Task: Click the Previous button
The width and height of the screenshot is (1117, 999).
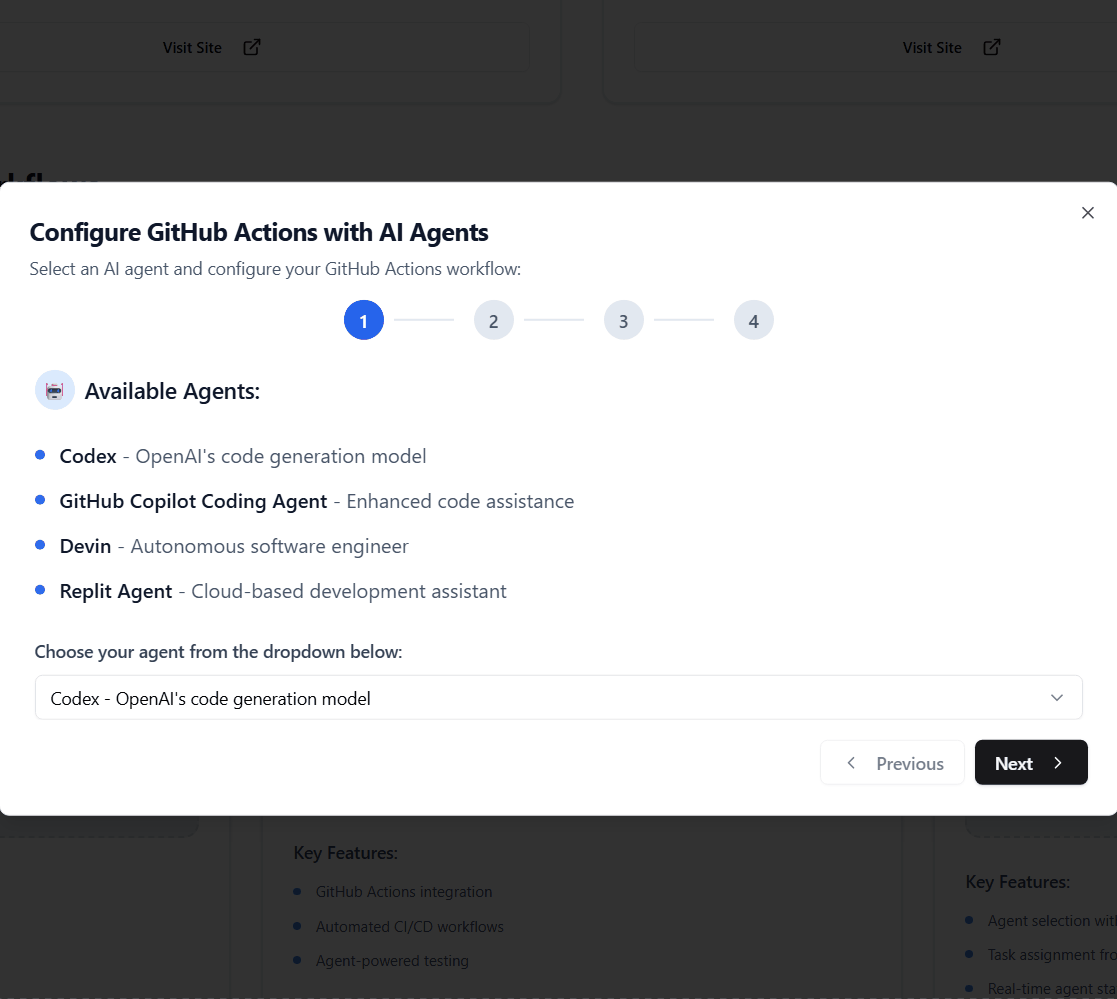Action: point(892,762)
